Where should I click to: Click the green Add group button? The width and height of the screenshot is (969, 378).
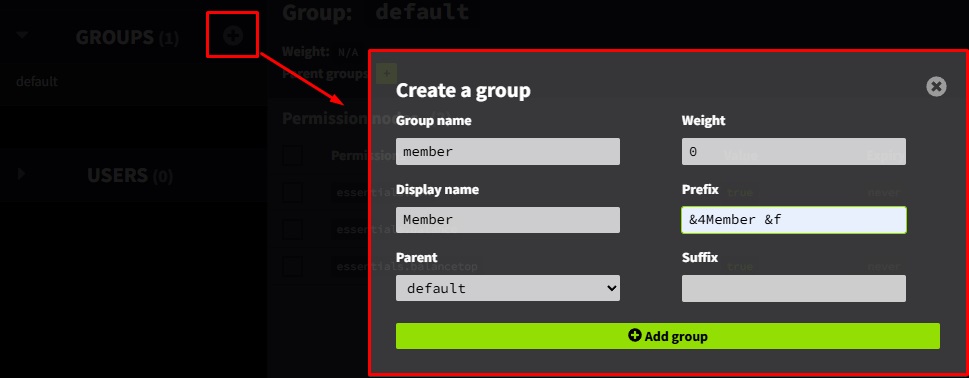667,336
